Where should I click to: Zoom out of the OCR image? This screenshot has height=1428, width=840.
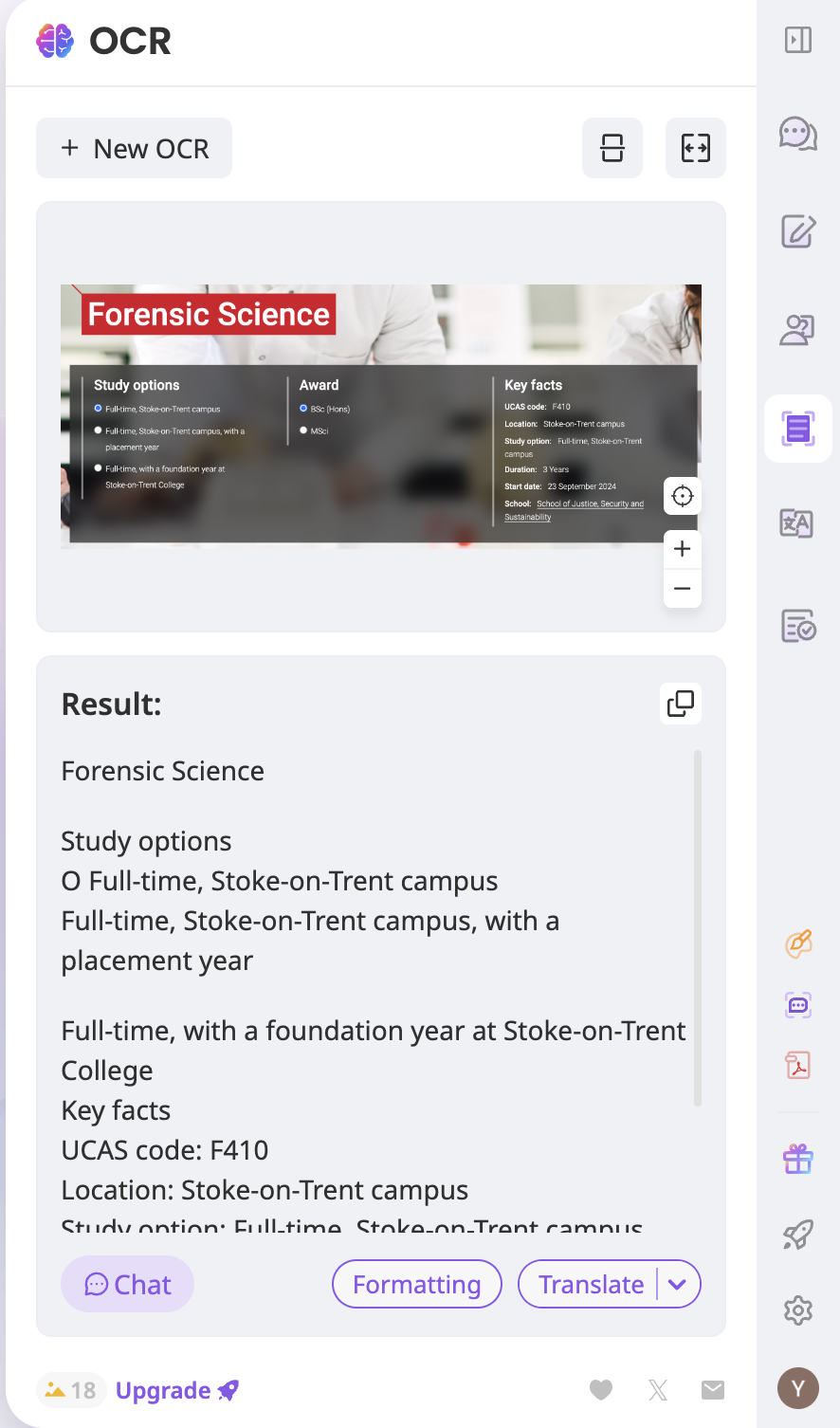pos(683,589)
